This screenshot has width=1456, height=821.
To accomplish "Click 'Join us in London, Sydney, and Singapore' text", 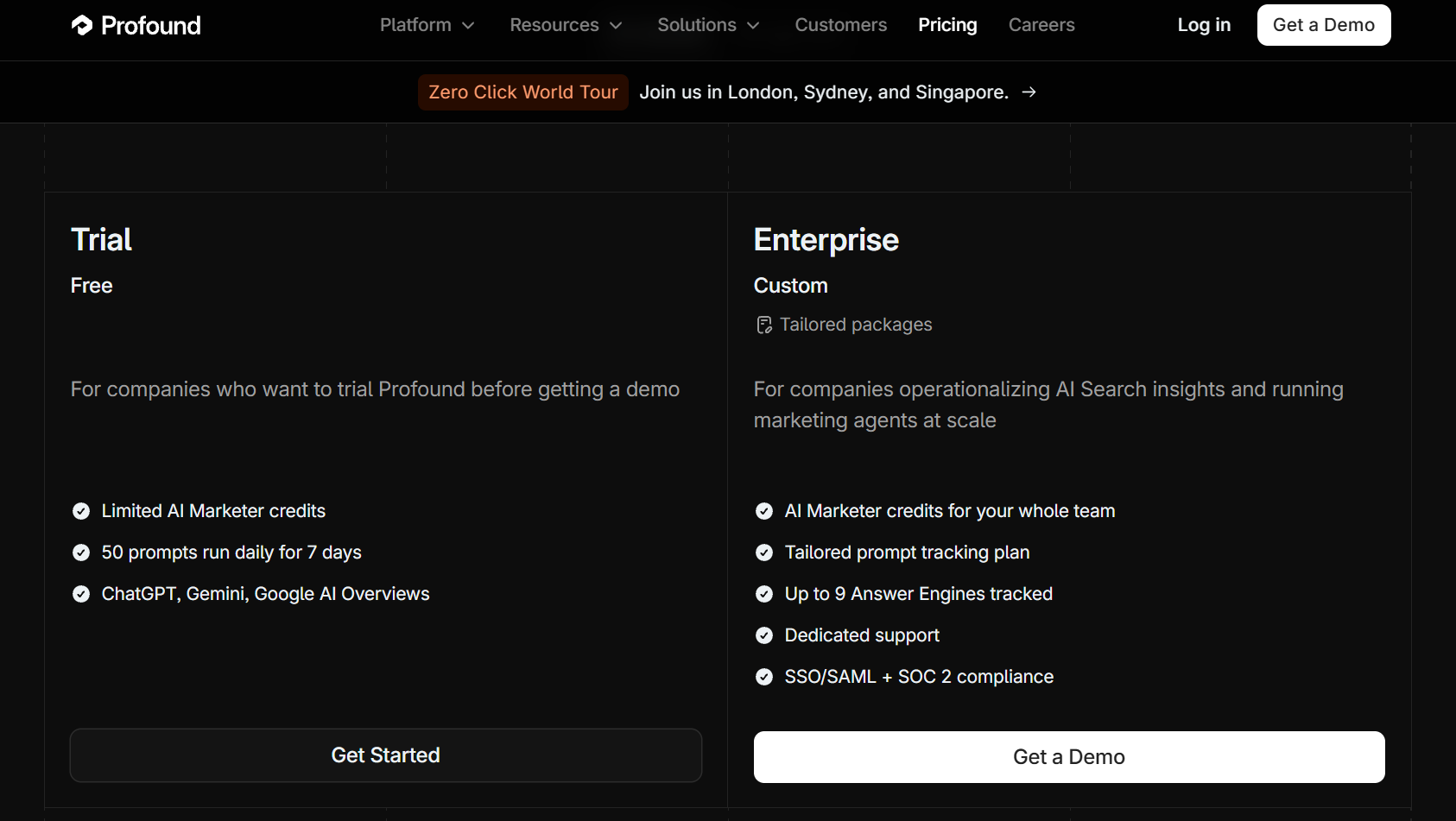I will [x=824, y=92].
